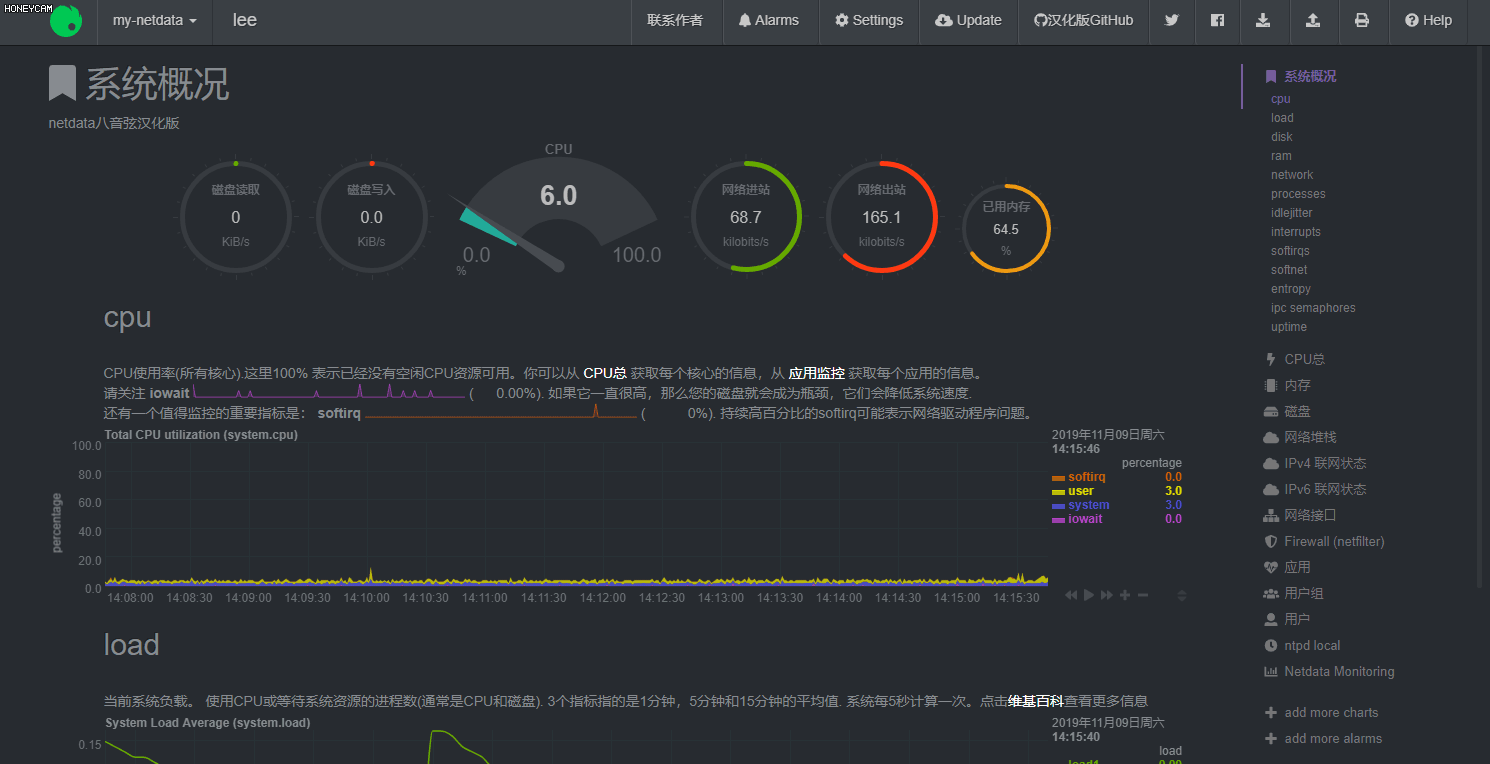Jump to disk in sidebar submenu
The height and width of the screenshot is (764, 1490).
1282,137
